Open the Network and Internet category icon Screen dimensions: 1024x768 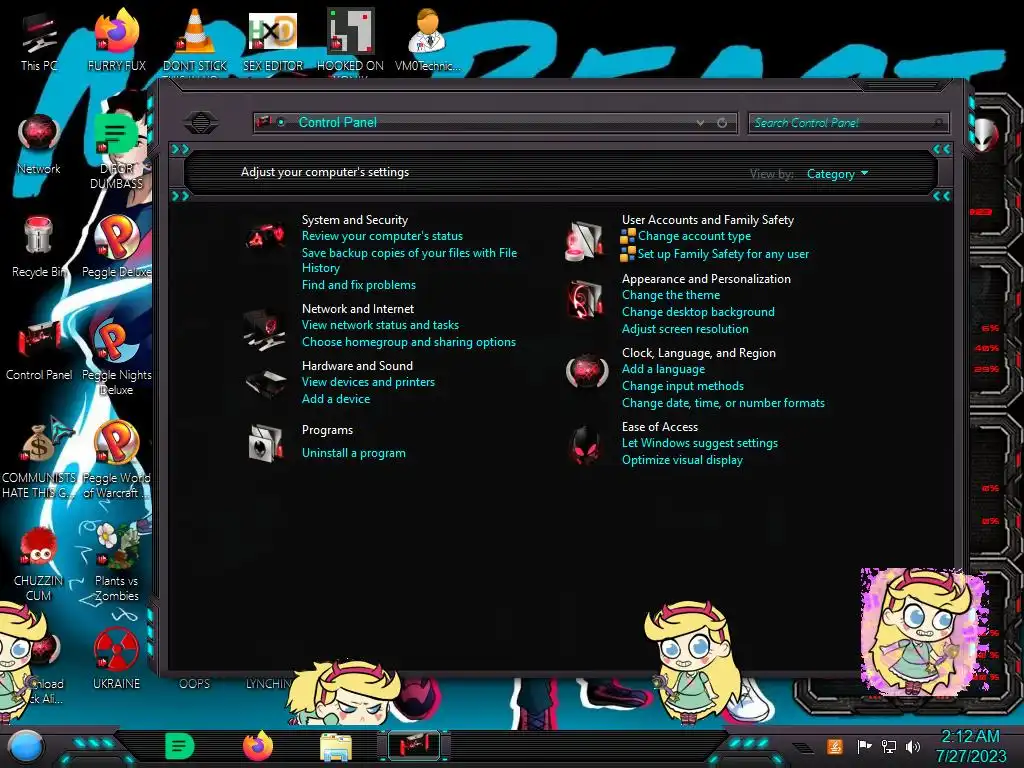tap(265, 329)
